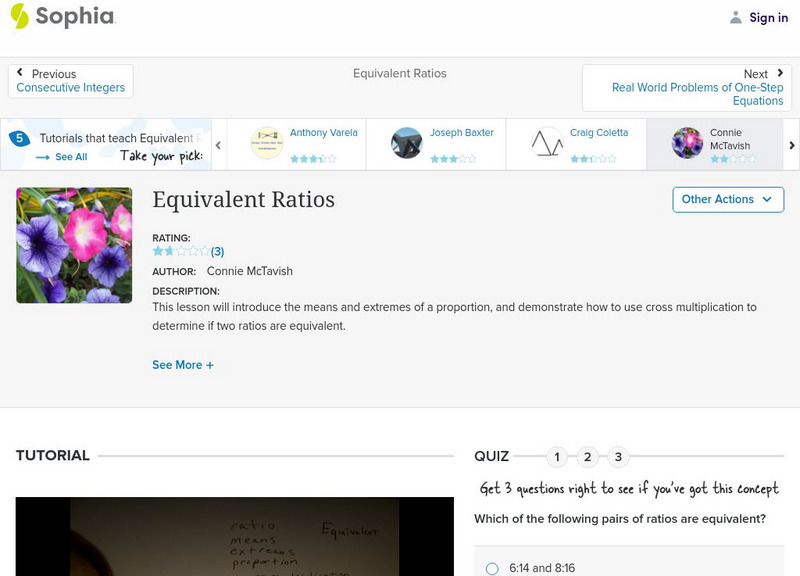This screenshot has width=800, height=576.
Task: Click Joseph Baxter's star rating
Action: click(x=453, y=159)
